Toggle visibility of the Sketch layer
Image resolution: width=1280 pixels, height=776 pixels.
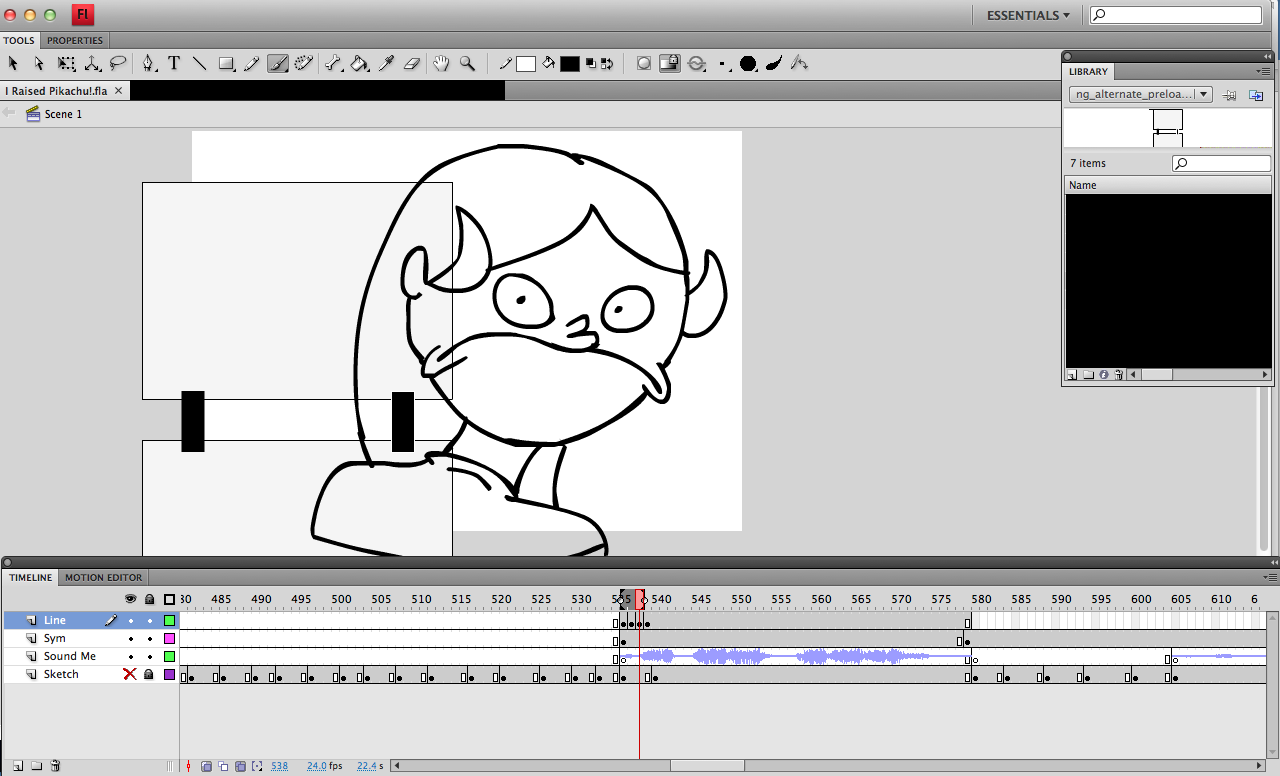130,675
